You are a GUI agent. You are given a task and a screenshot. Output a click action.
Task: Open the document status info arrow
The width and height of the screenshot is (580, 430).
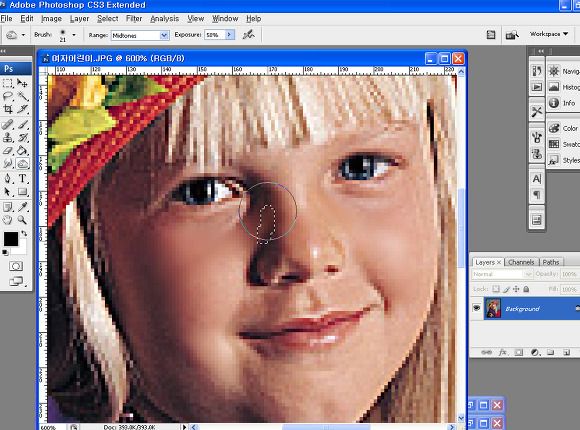coord(185,427)
